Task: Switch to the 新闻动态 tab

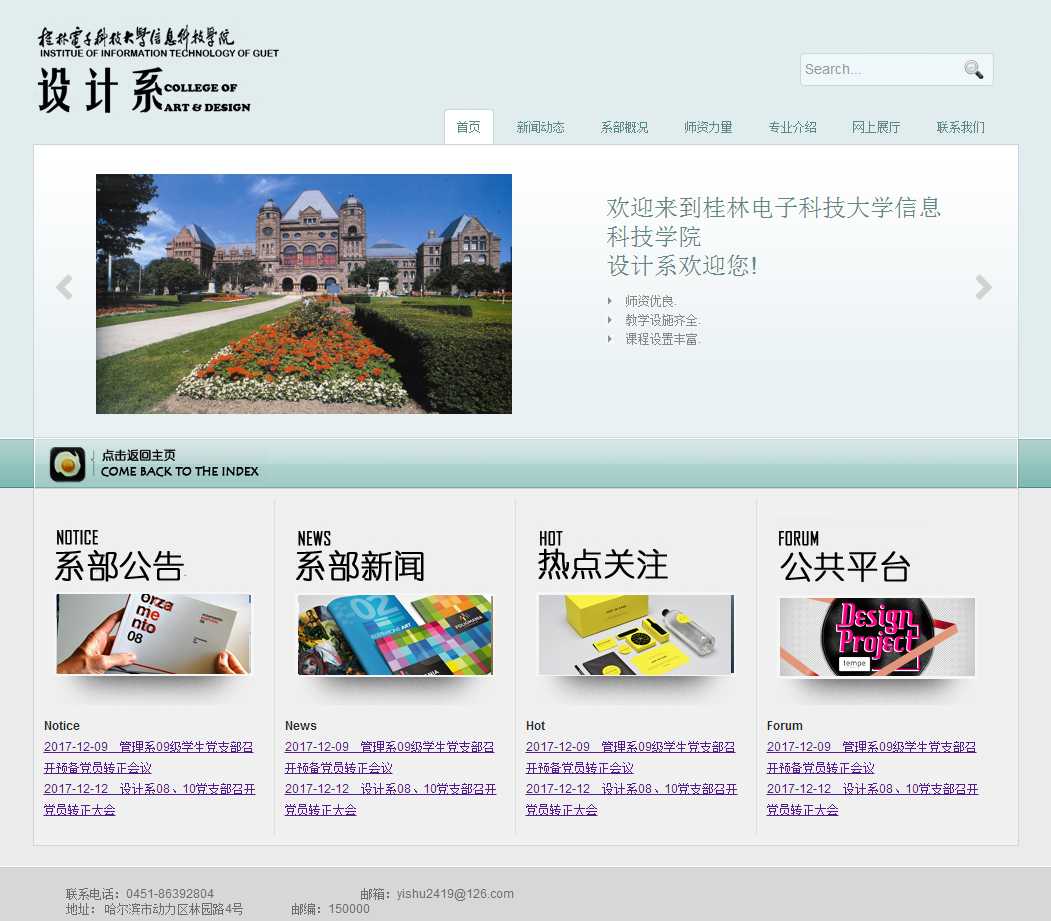Action: click(540, 128)
